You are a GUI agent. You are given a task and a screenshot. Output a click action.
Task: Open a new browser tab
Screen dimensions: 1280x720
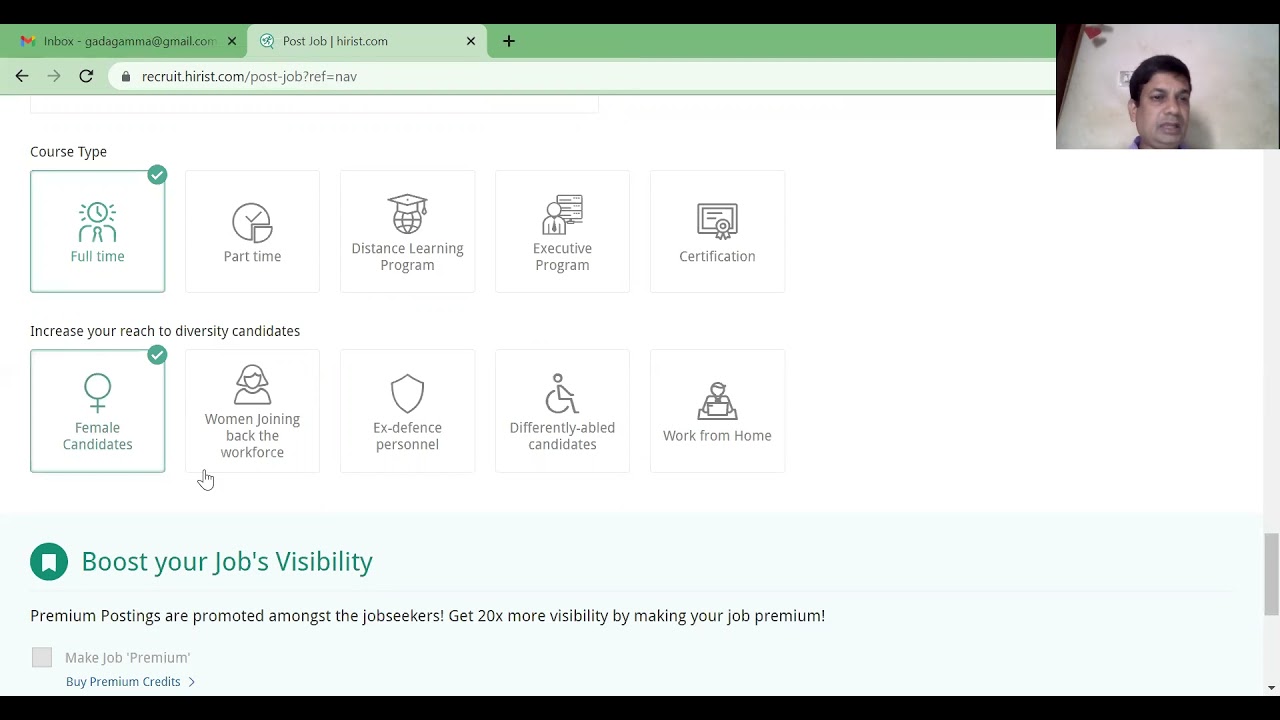(509, 41)
